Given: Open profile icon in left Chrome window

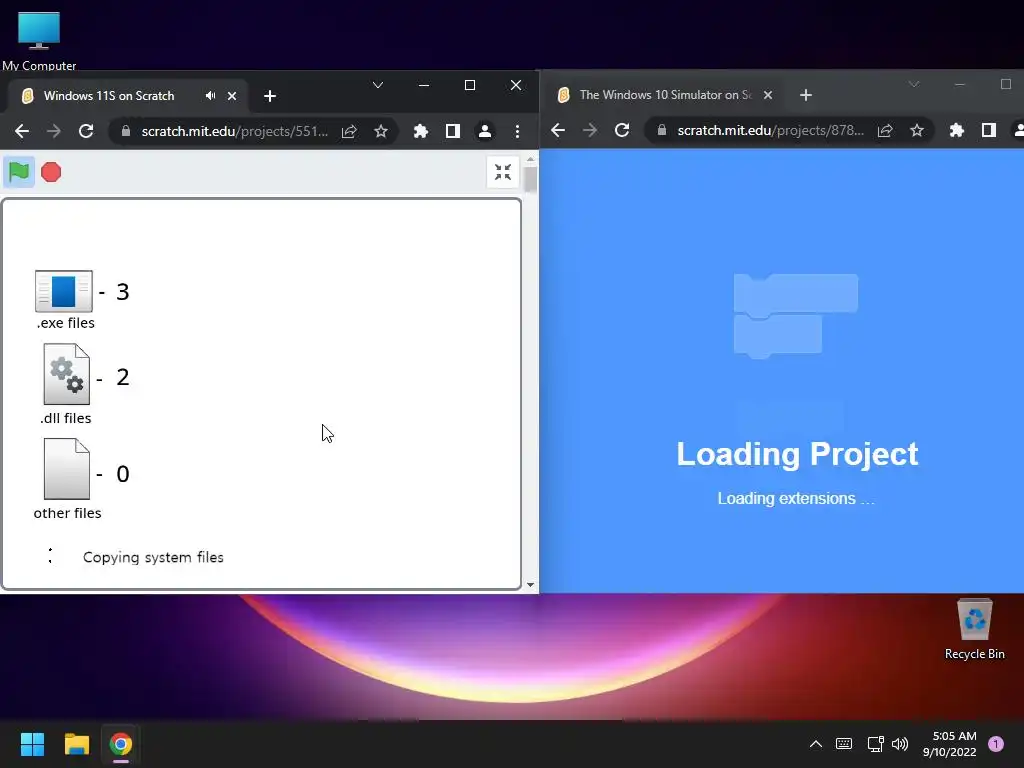Looking at the screenshot, I should click(x=485, y=131).
